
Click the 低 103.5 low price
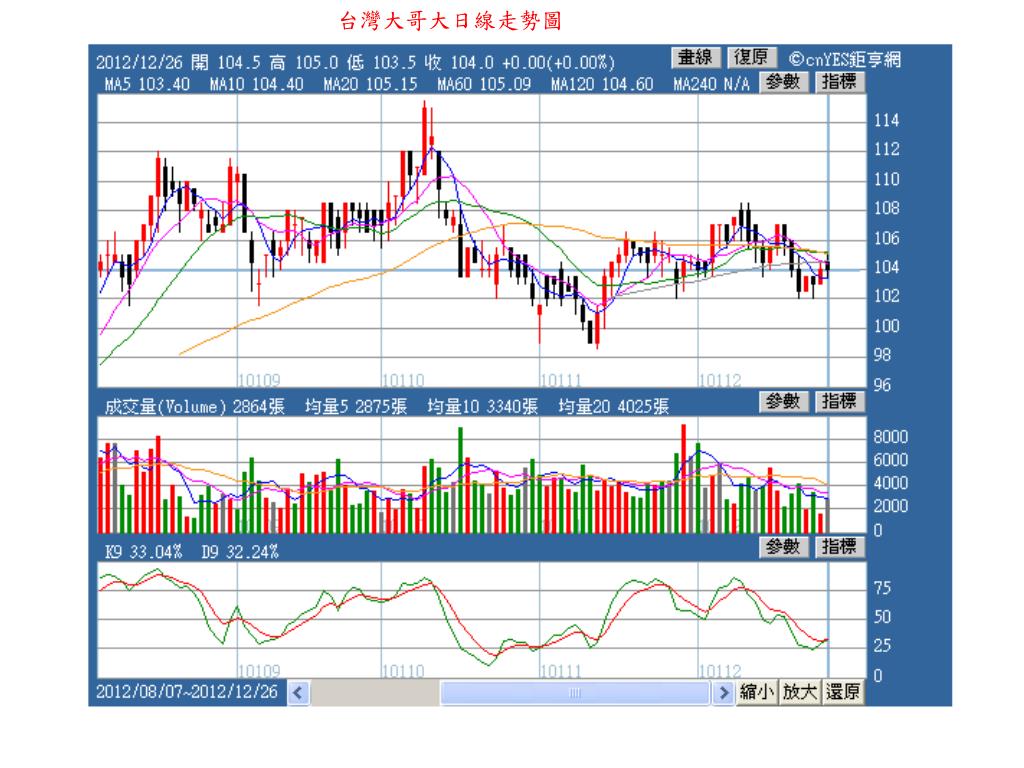[381, 63]
